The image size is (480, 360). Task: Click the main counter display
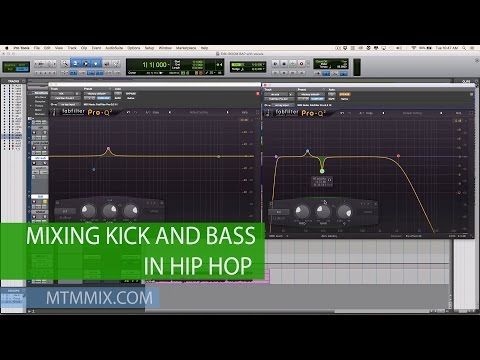154,64
